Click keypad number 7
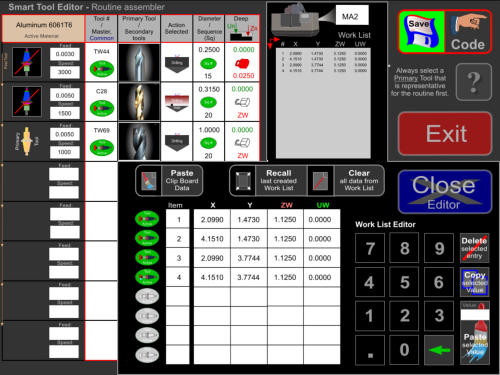The height and width of the screenshot is (375, 500). [370, 248]
